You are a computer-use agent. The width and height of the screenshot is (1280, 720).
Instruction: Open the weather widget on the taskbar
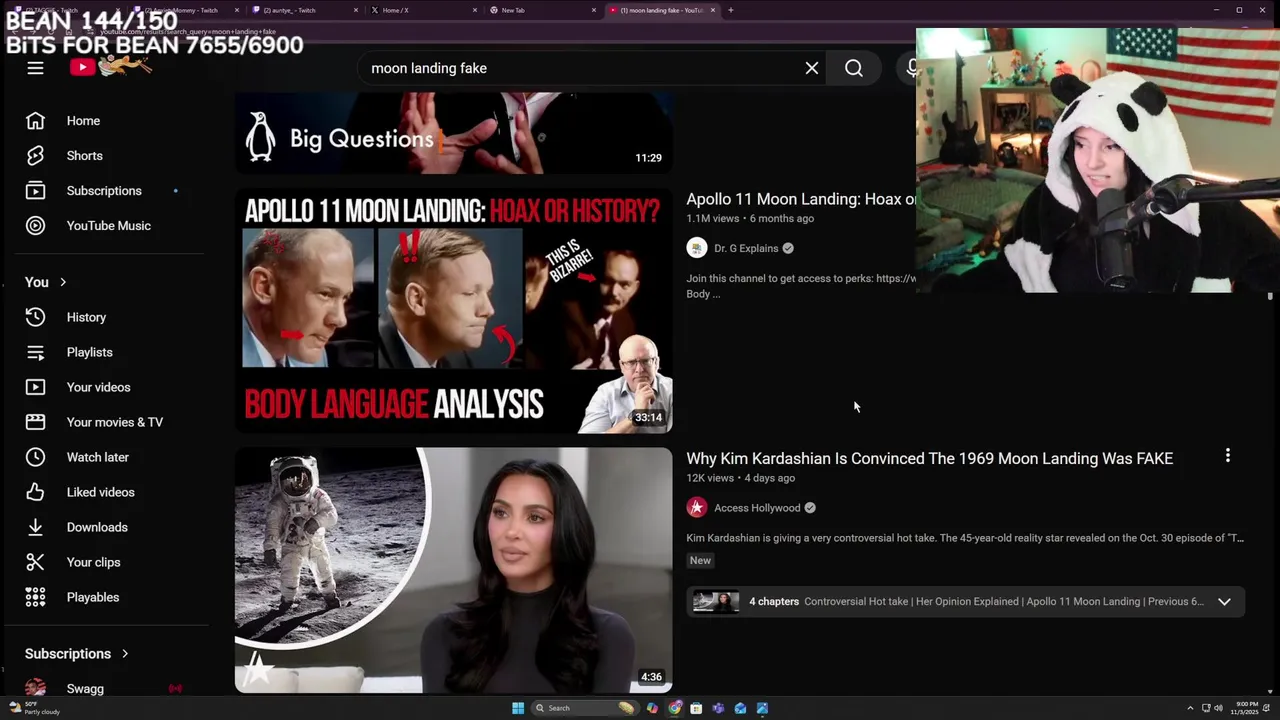[32, 708]
